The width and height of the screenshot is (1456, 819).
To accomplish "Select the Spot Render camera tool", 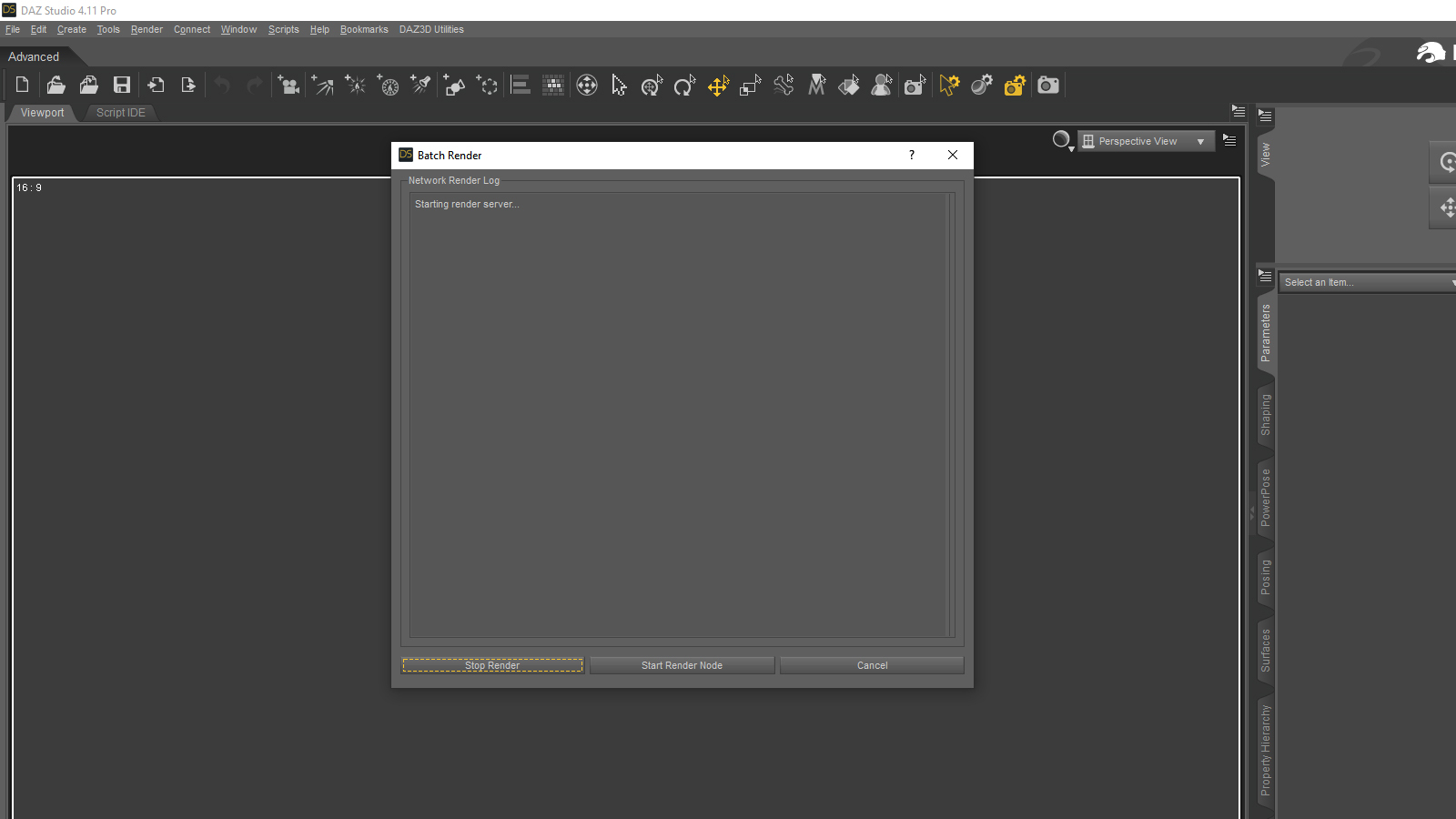I will click(x=915, y=86).
